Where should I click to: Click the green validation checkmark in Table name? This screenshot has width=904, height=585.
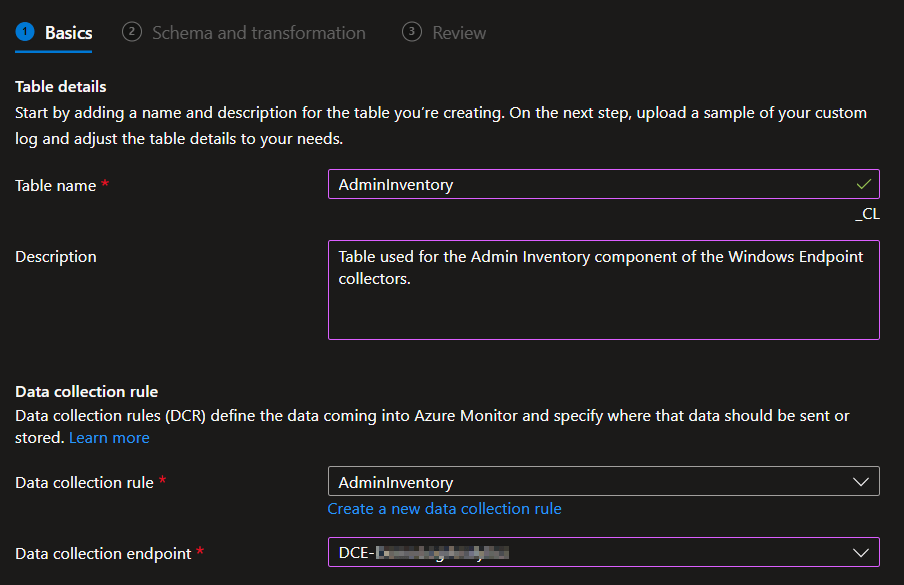point(864,184)
